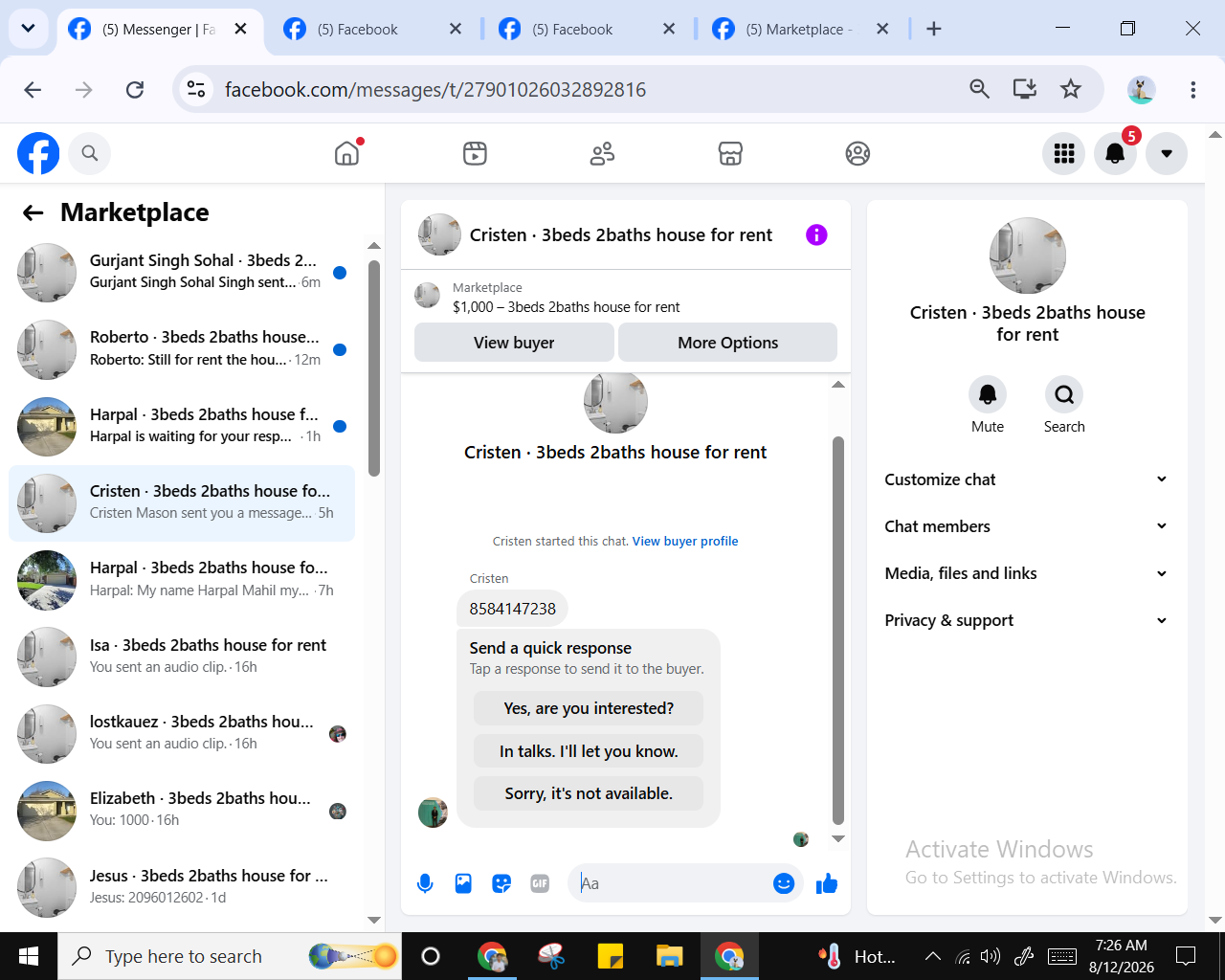Go back using the Marketplace arrow
The height and width of the screenshot is (980, 1225).
pos(33,212)
